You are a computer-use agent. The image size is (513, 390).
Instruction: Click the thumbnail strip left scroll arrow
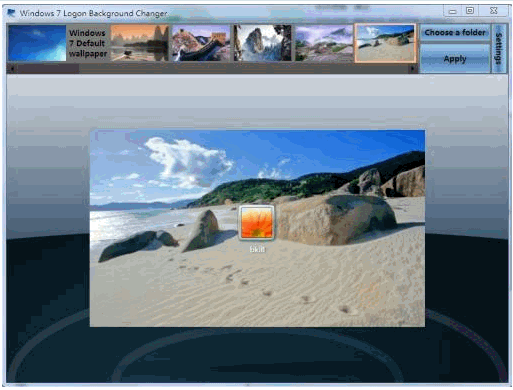click(12, 69)
